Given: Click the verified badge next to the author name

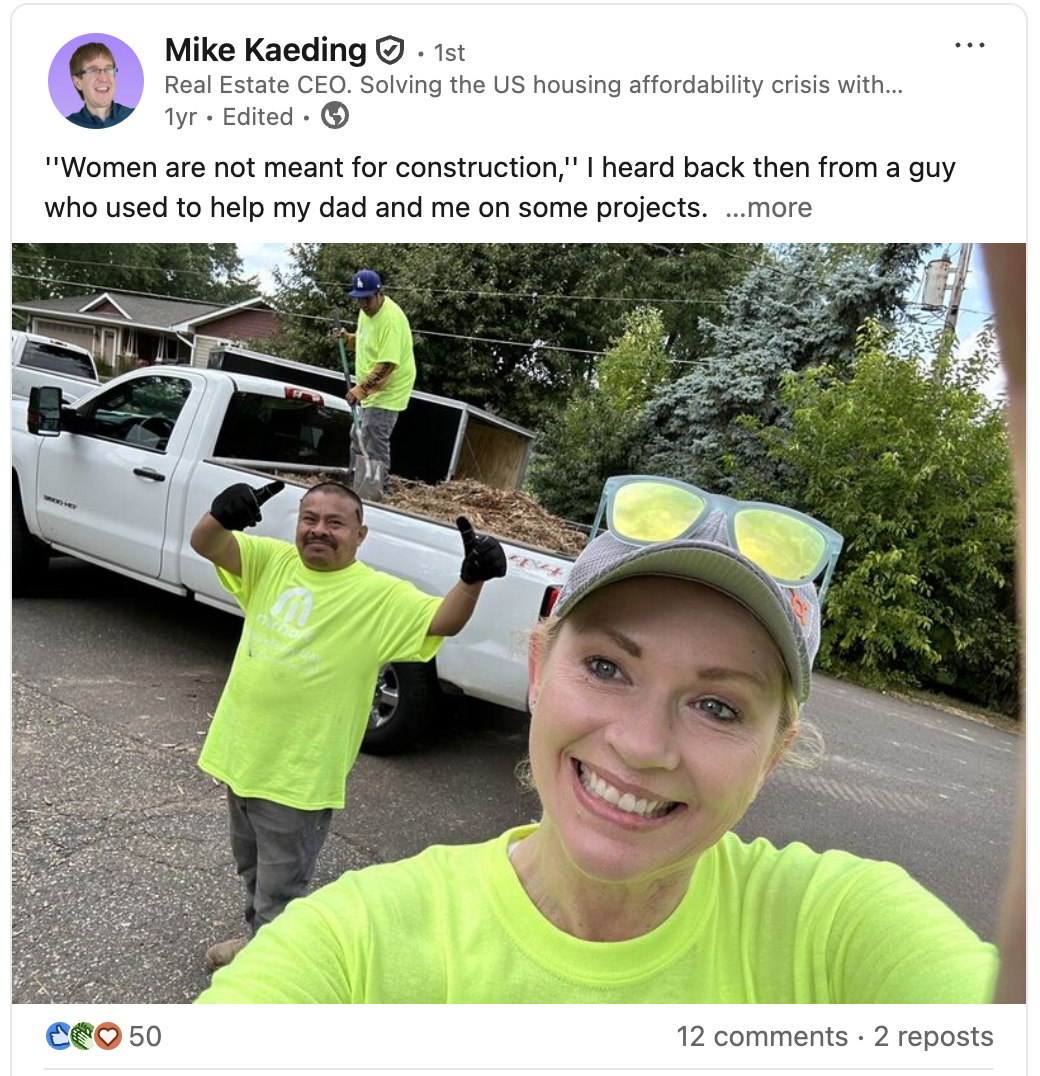Looking at the screenshot, I should 389,49.
